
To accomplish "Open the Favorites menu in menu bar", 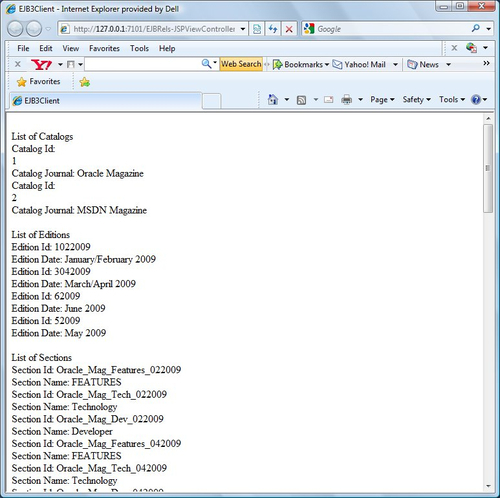I will (x=104, y=48).
